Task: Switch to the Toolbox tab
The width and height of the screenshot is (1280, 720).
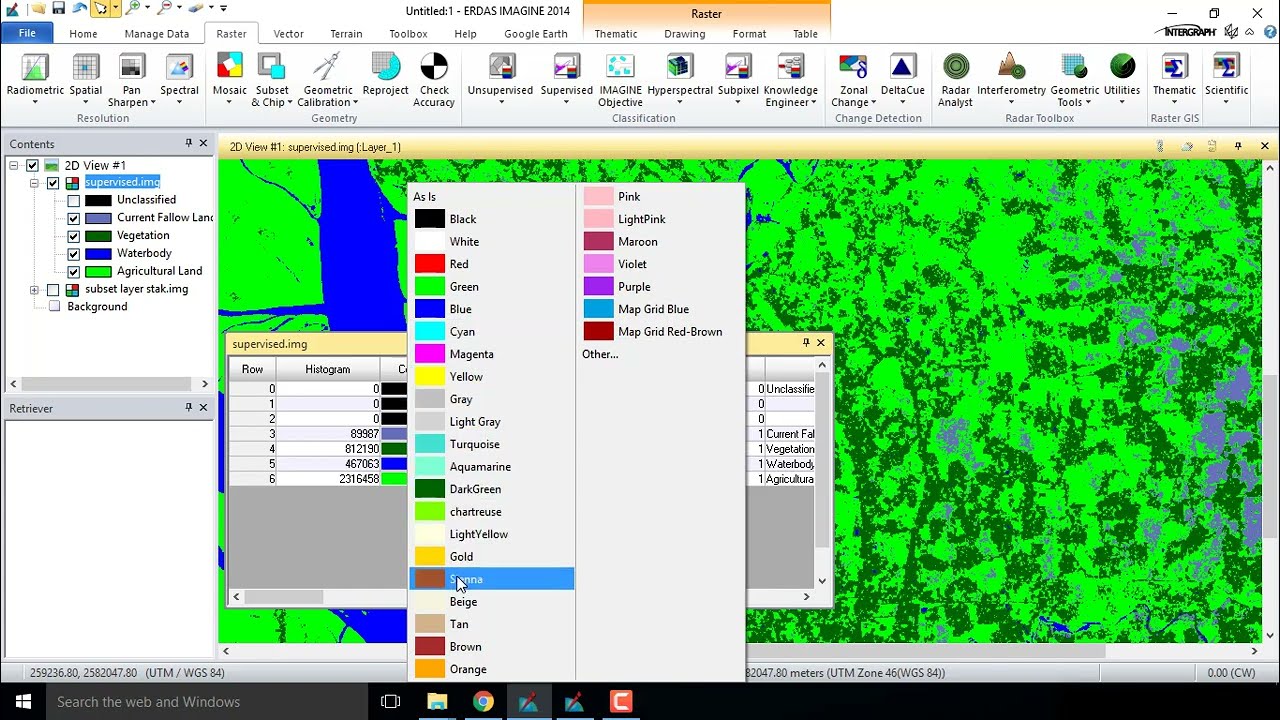Action: 408,34
